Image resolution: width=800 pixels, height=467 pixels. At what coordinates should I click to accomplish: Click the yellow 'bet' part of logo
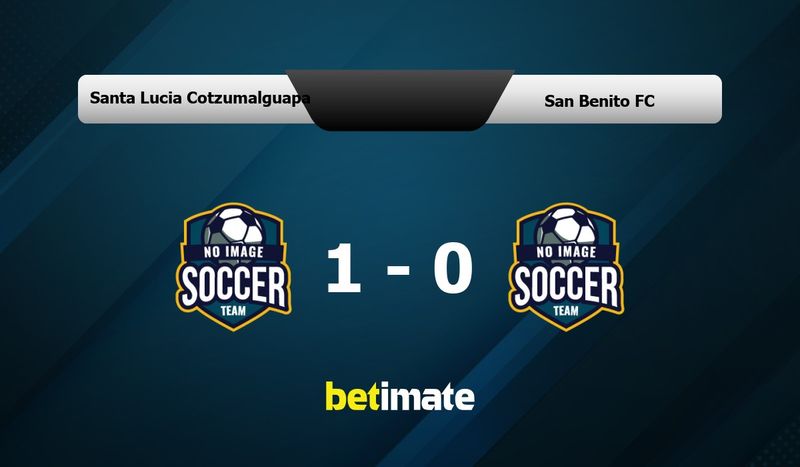coord(353,397)
